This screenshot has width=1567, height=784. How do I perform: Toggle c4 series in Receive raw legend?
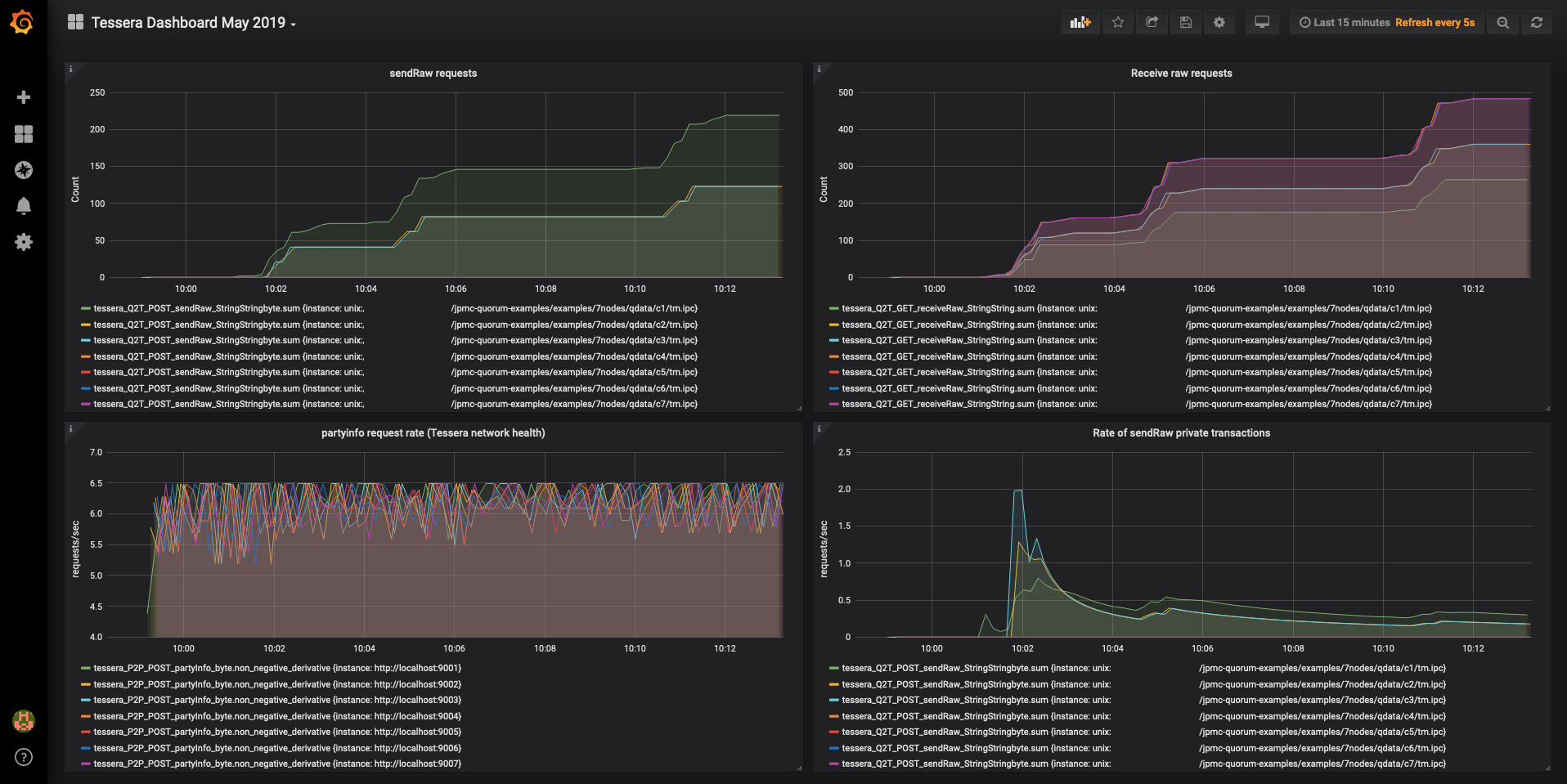coord(1137,356)
